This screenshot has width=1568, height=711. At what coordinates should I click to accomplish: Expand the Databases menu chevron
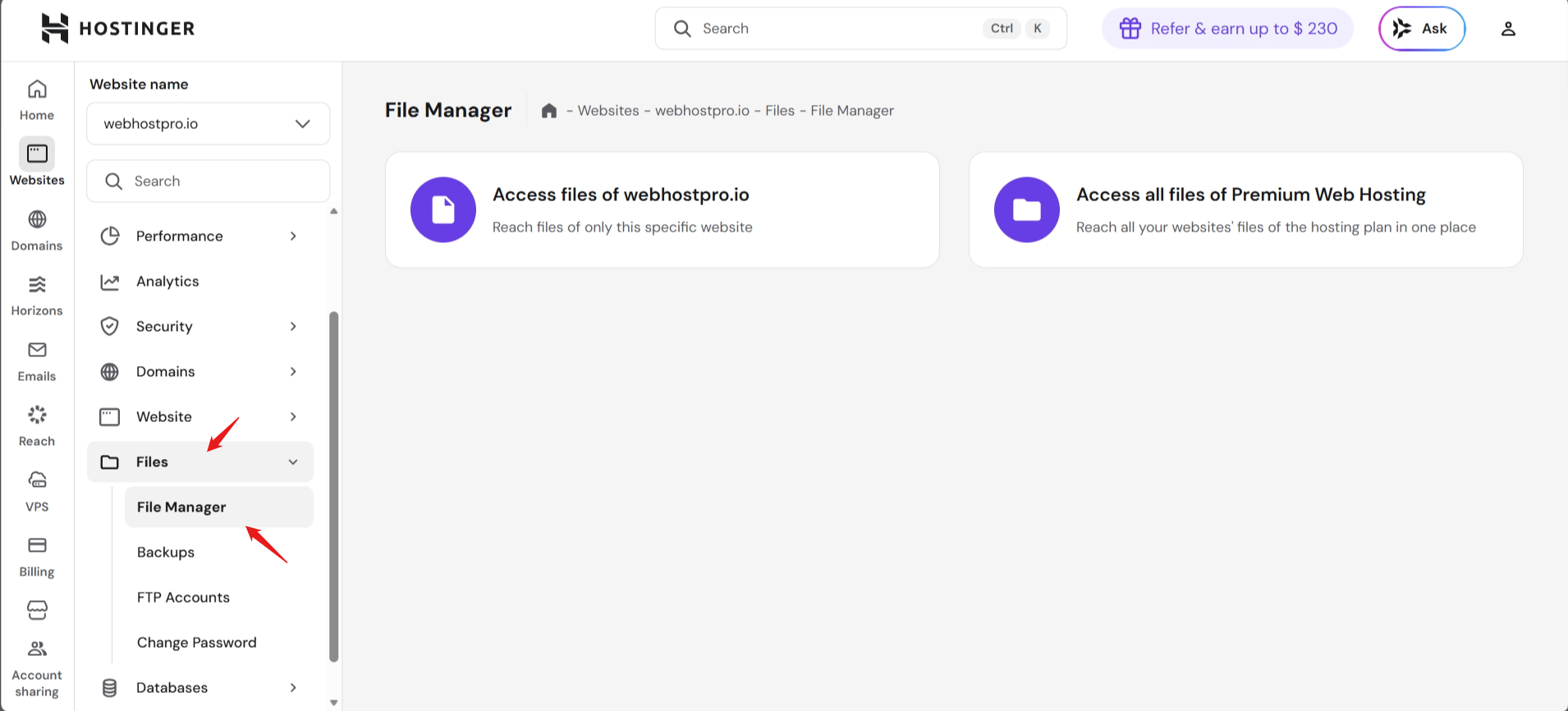pos(293,688)
